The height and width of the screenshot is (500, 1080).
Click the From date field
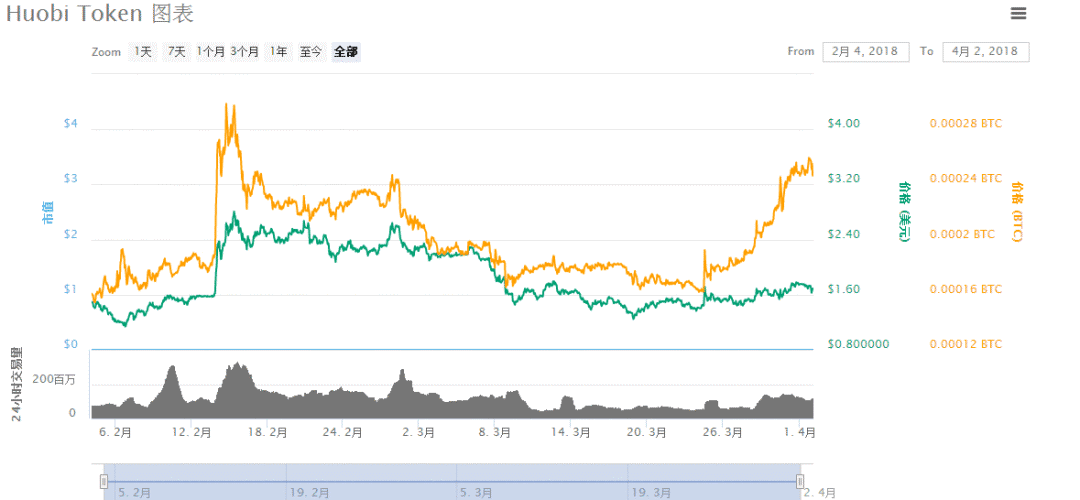(x=865, y=51)
